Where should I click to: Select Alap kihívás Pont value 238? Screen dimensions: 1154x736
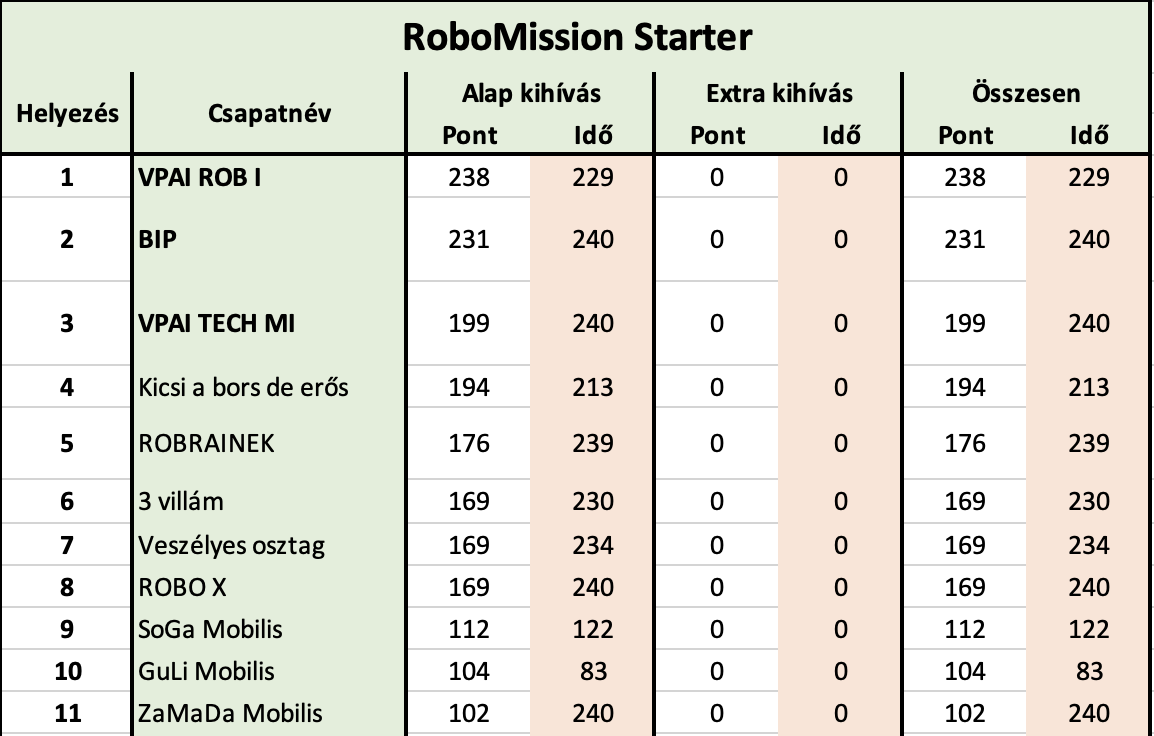469,177
